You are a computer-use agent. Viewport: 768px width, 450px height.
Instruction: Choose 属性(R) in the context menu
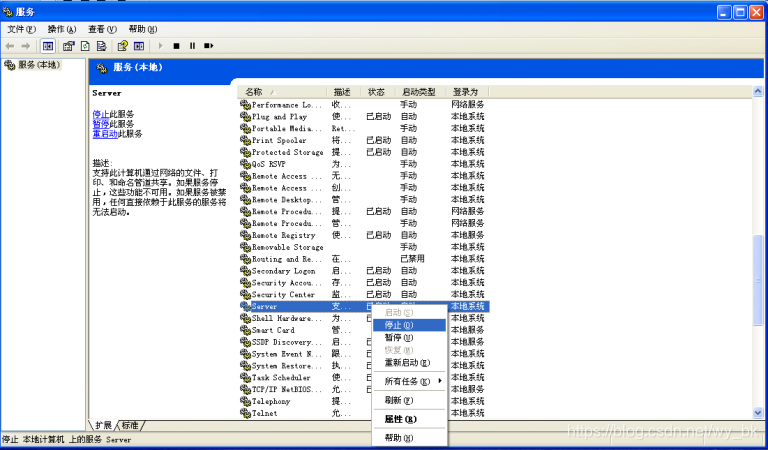409,419
